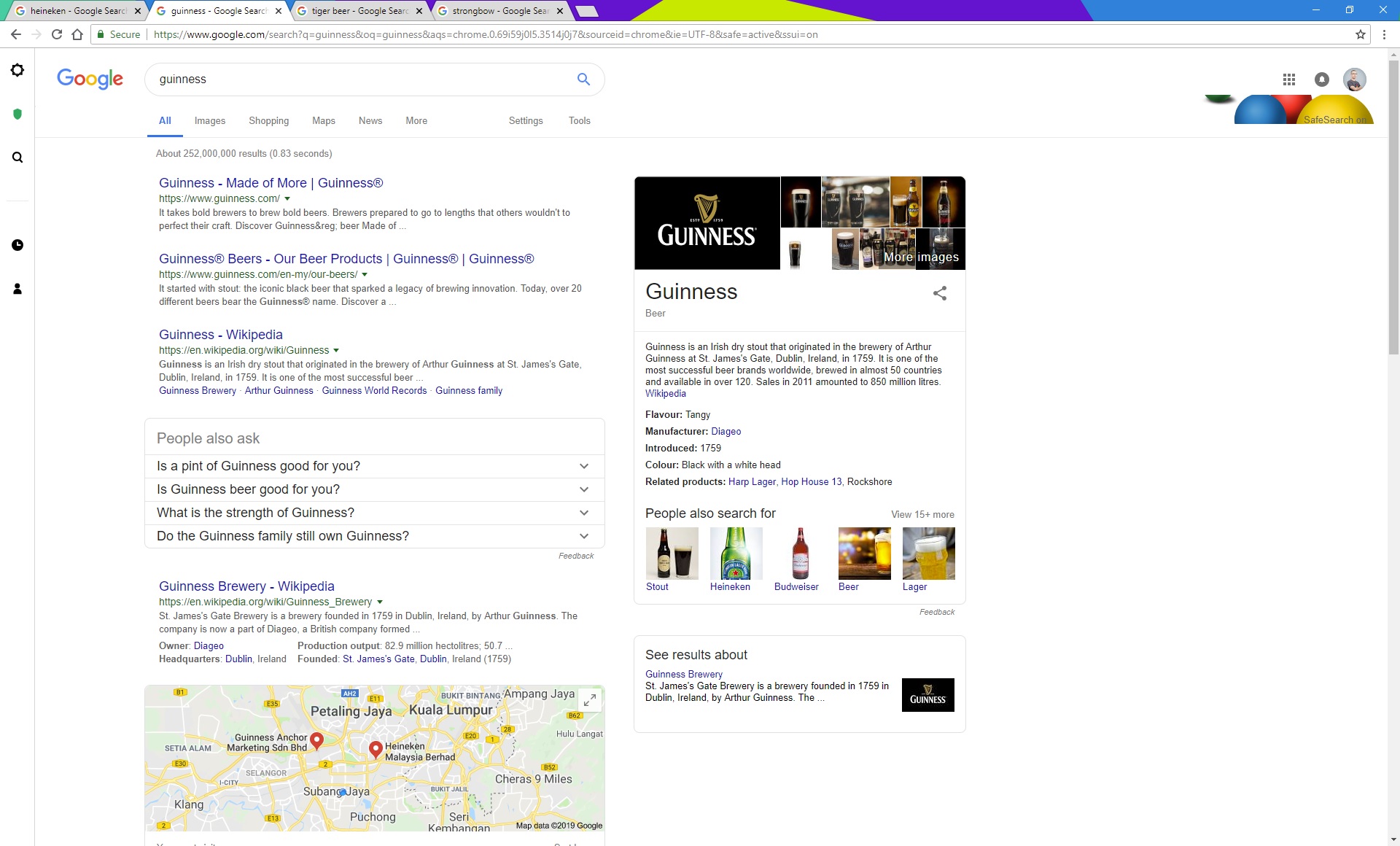This screenshot has width=1400, height=846.
Task: Open dropdown arrow beside Guinness_Brewery Wikipedia URL
Action: click(379, 602)
